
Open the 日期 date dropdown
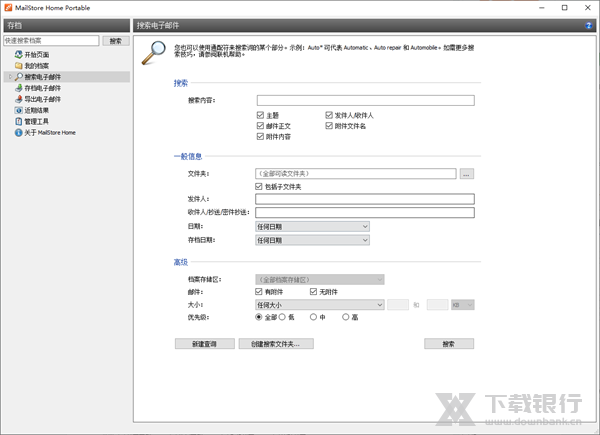coord(312,226)
